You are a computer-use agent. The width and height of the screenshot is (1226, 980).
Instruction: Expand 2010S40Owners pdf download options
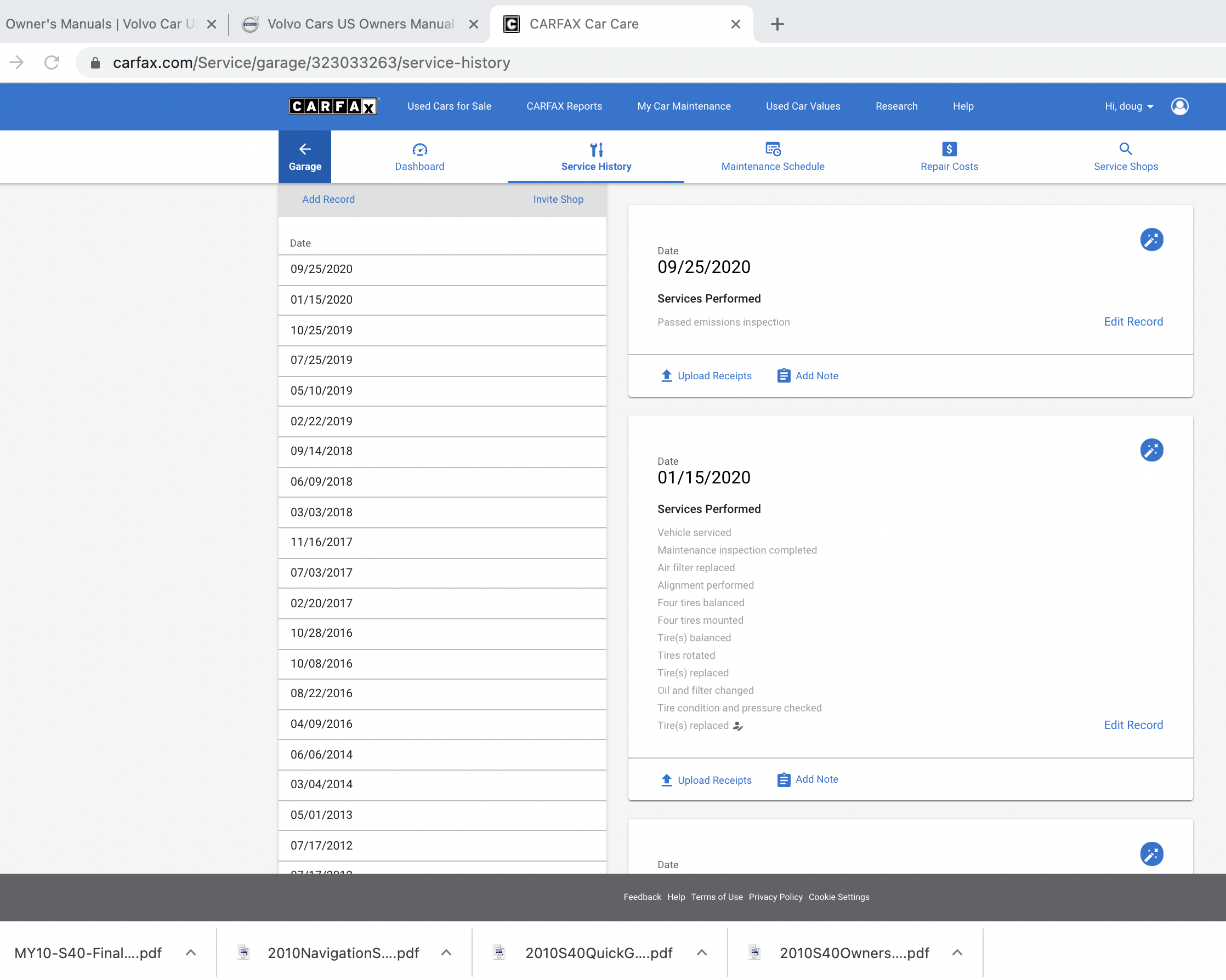957,953
